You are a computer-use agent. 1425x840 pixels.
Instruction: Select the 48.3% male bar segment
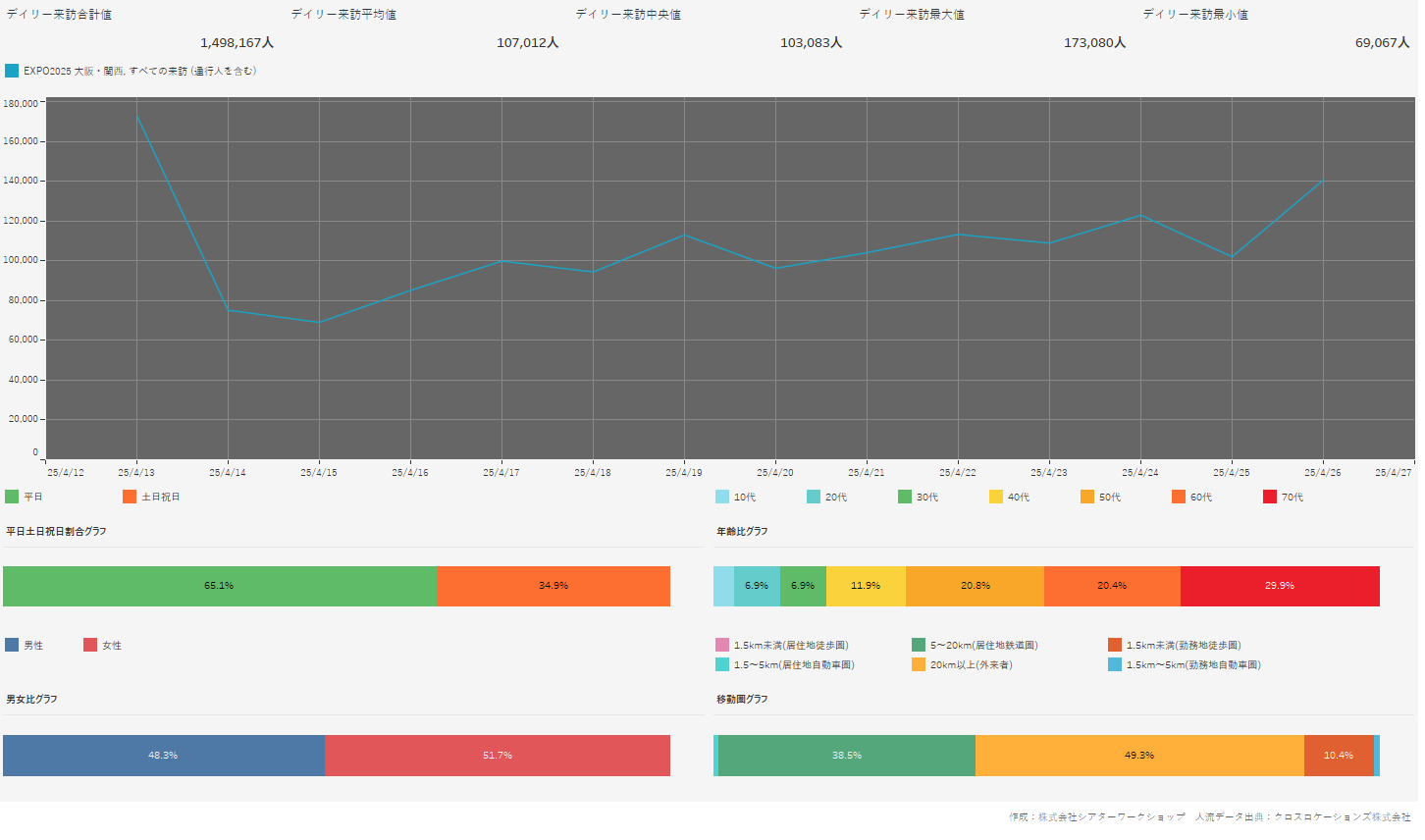(163, 756)
